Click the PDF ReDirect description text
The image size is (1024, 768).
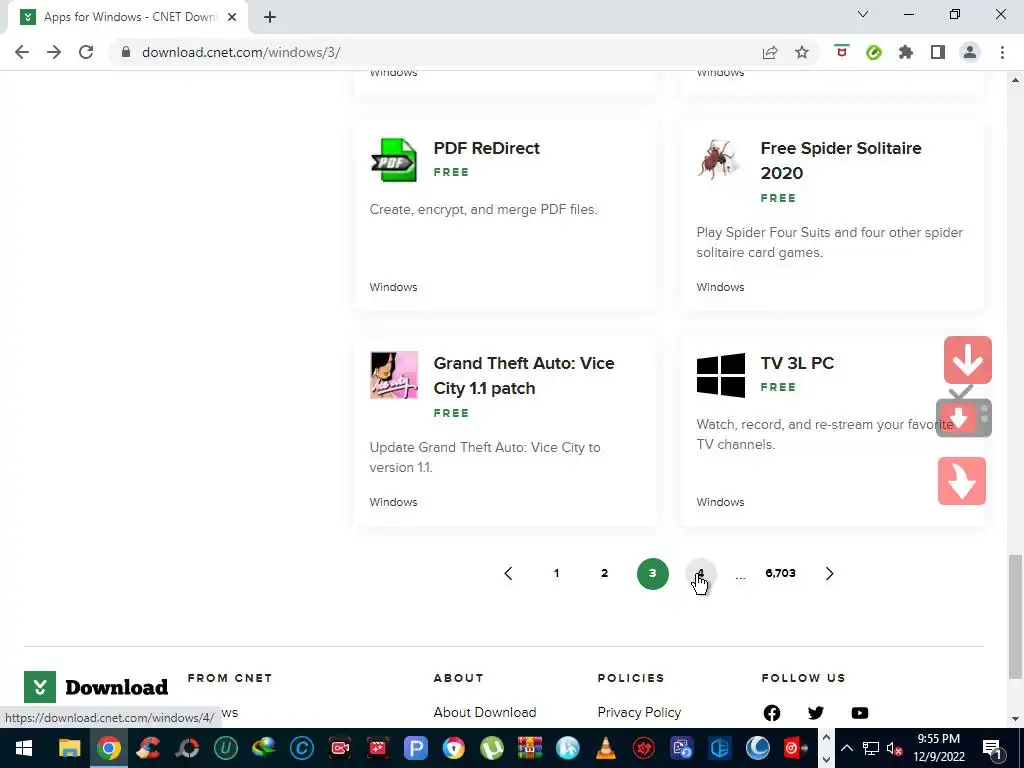click(x=483, y=210)
